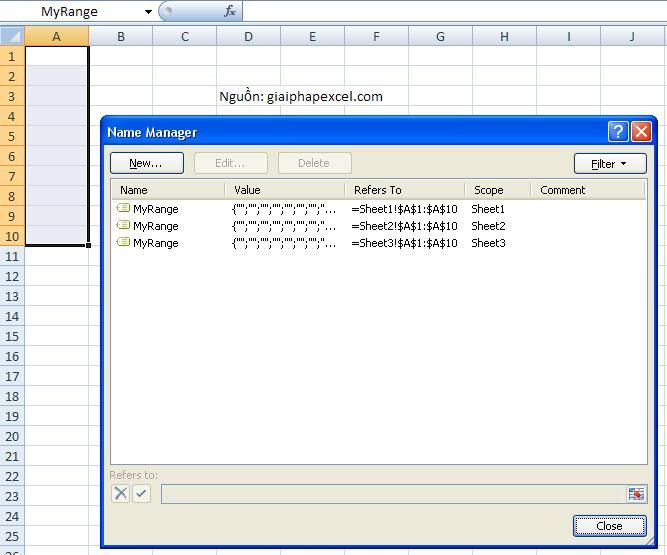
Task: Open the Filter dropdown in Name Manager
Action: pyautogui.click(x=609, y=163)
